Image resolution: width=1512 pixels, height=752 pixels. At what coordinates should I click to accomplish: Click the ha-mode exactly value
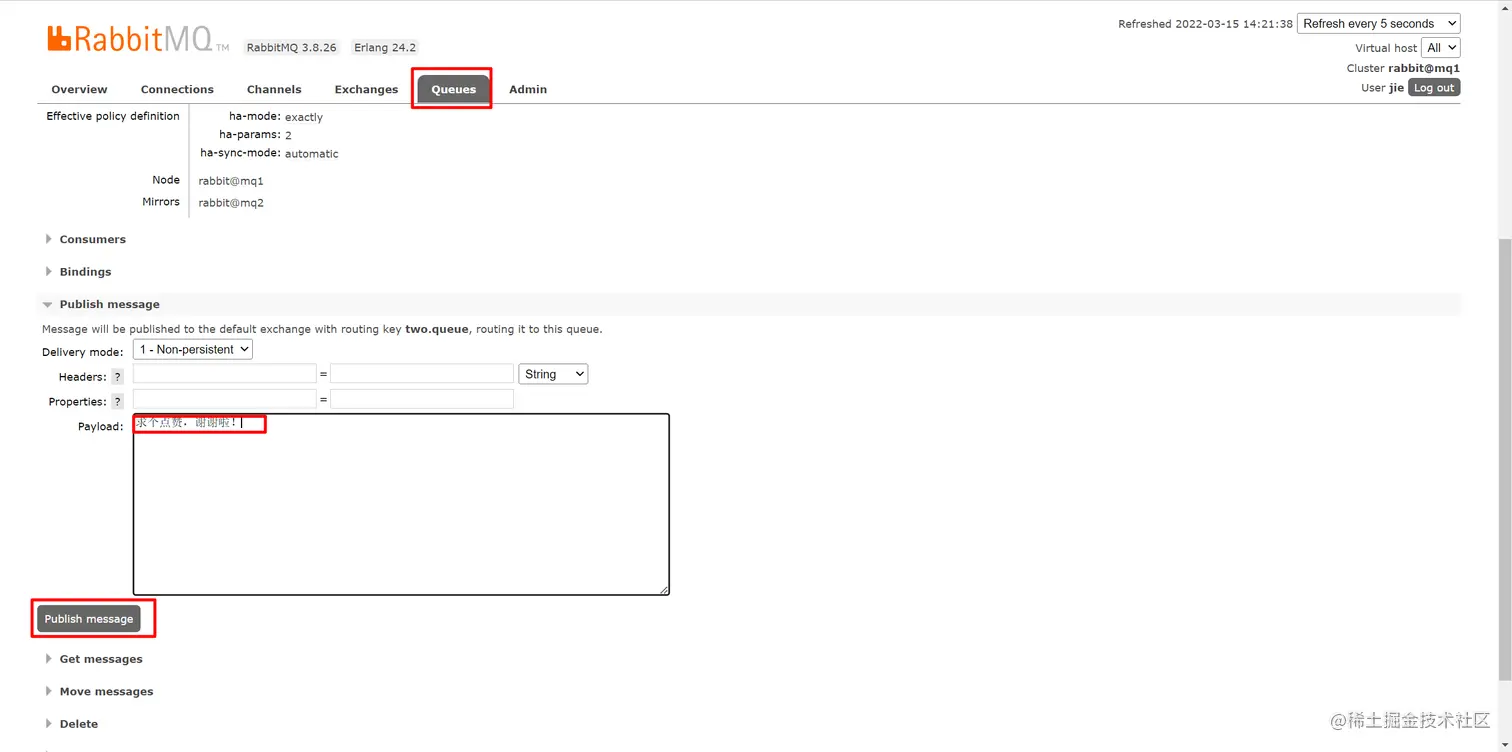304,117
